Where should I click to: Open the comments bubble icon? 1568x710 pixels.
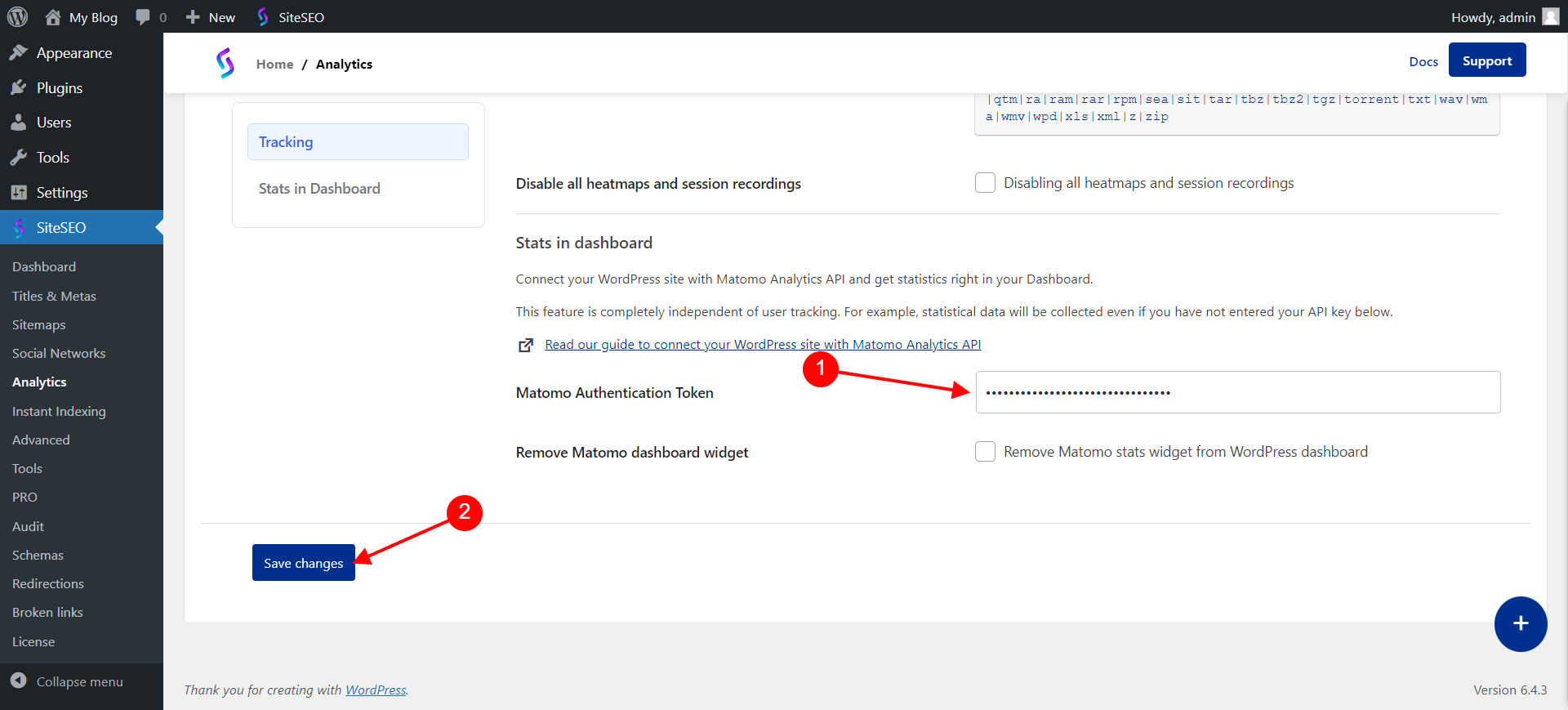point(143,17)
